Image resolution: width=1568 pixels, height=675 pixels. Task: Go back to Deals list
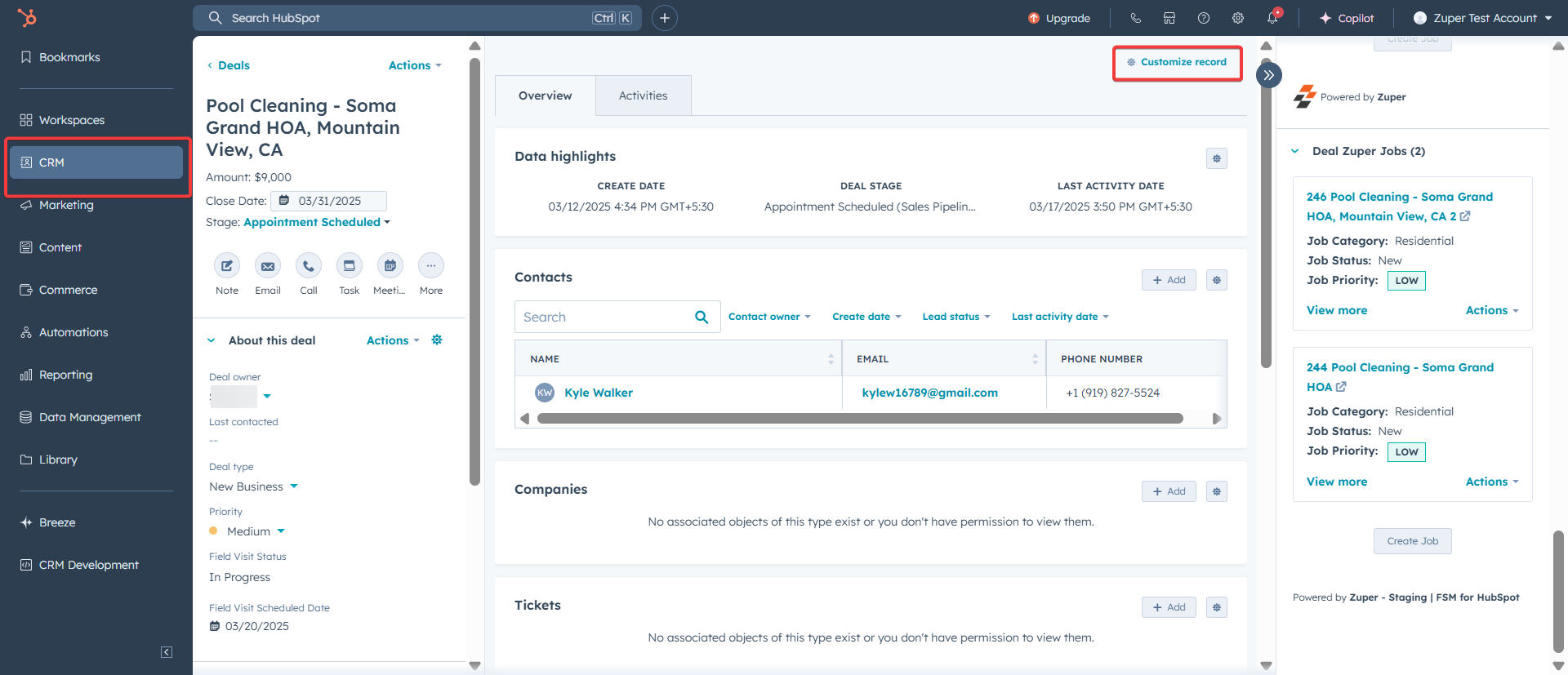coord(229,65)
